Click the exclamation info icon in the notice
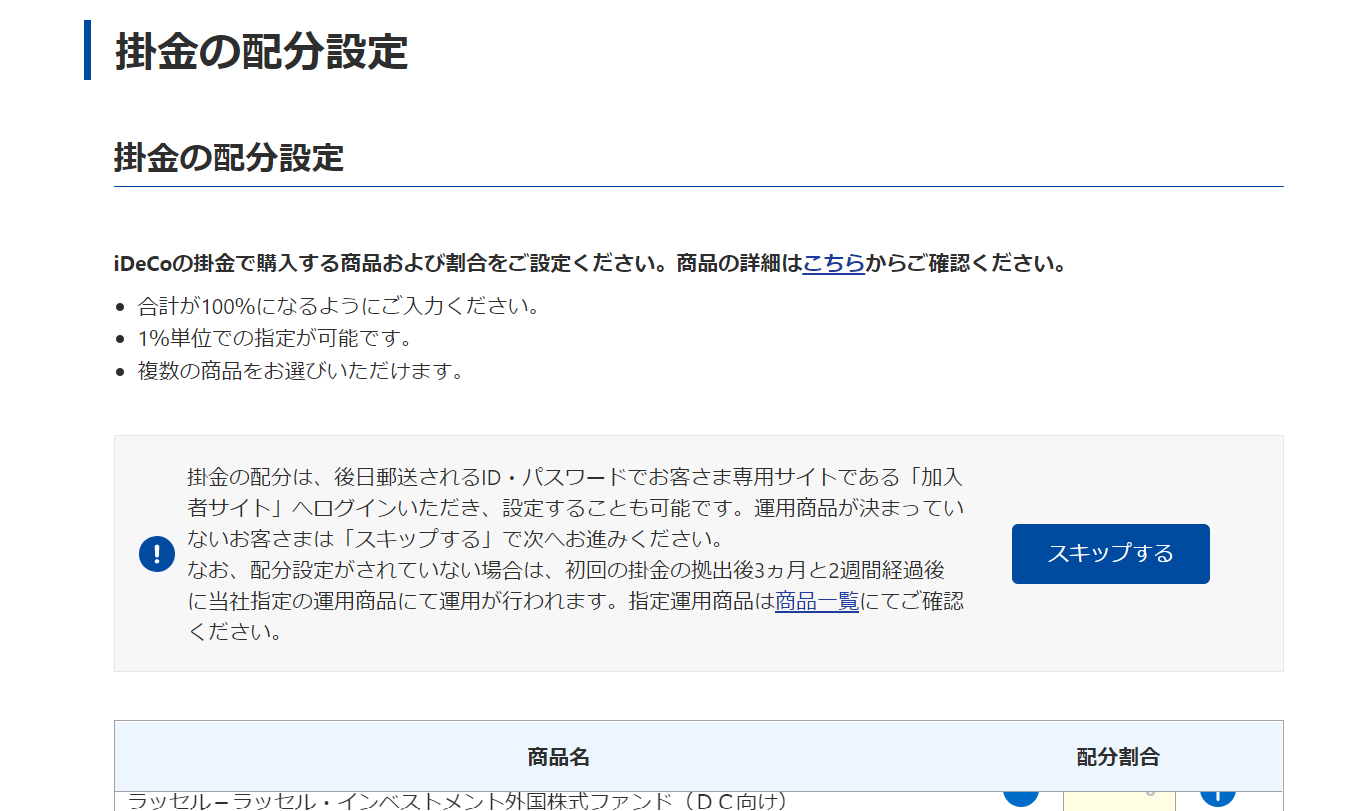The width and height of the screenshot is (1357, 811). (x=157, y=553)
